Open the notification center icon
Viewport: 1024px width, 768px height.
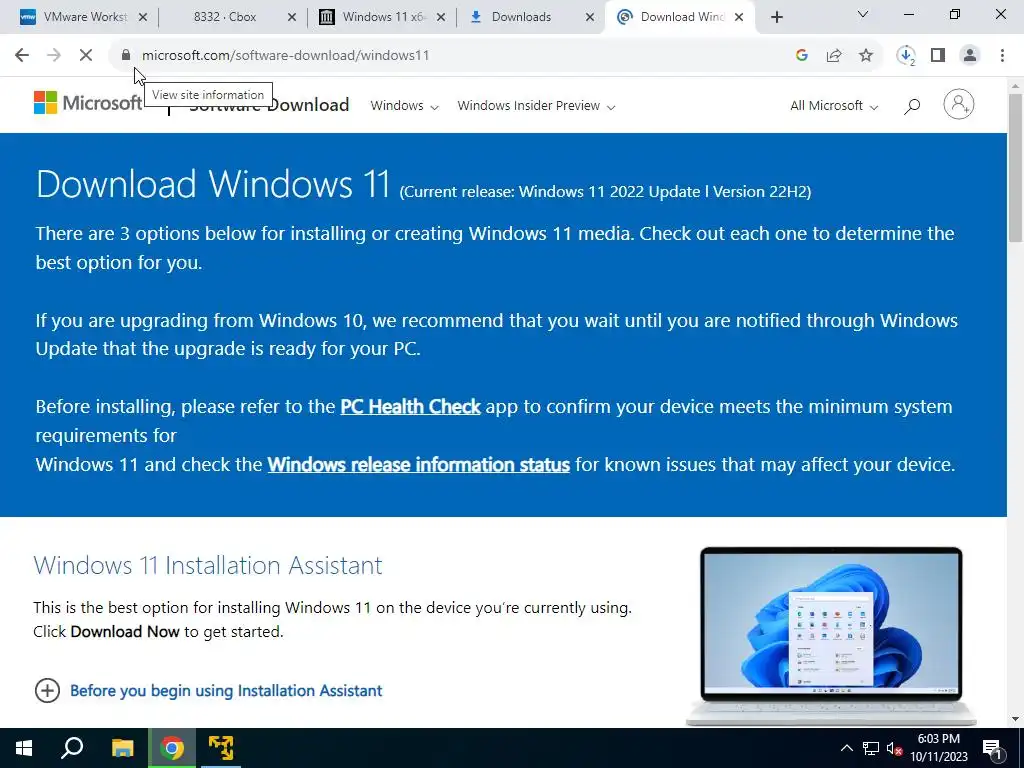[x=993, y=748]
